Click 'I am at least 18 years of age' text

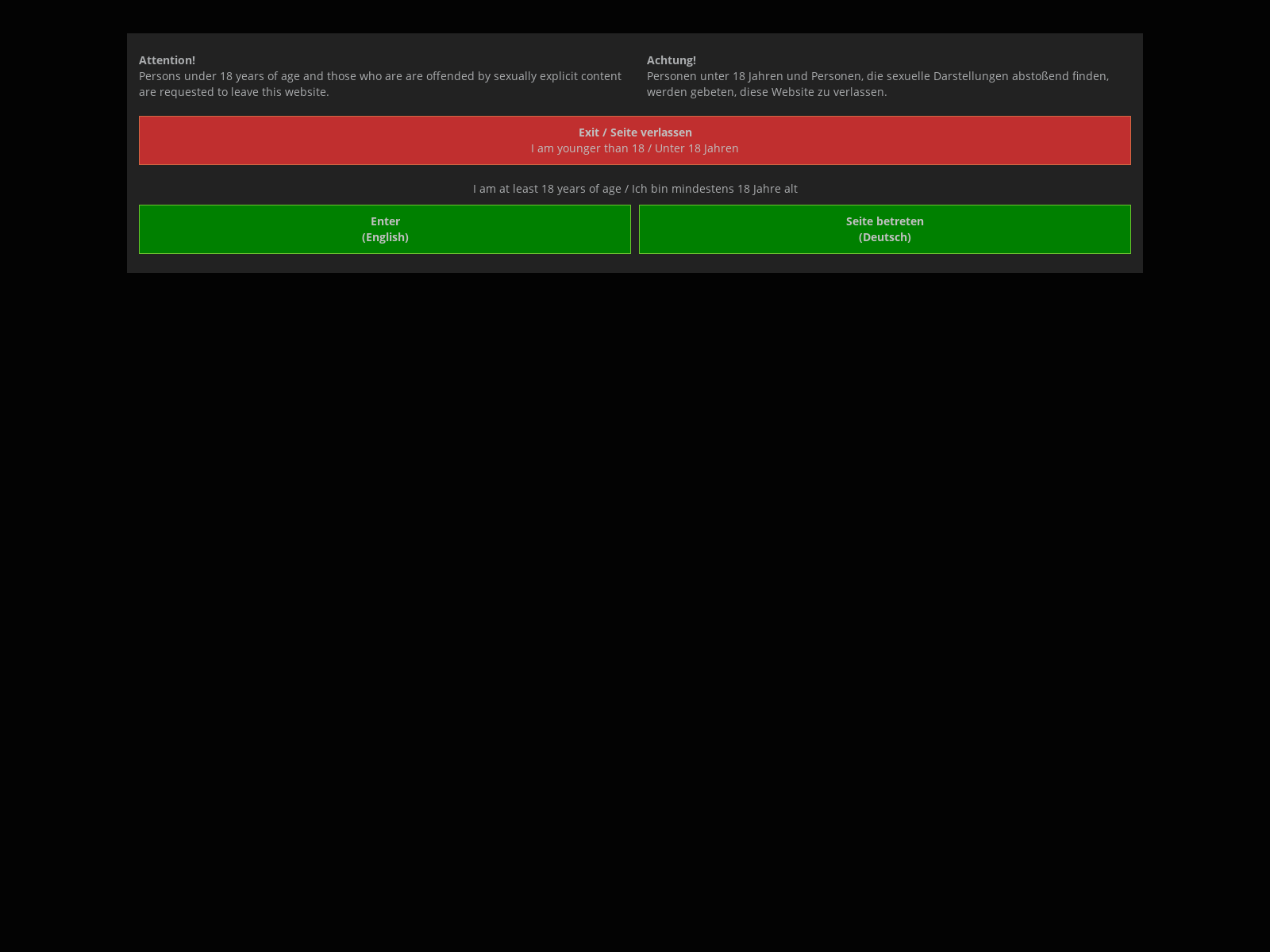click(x=547, y=189)
